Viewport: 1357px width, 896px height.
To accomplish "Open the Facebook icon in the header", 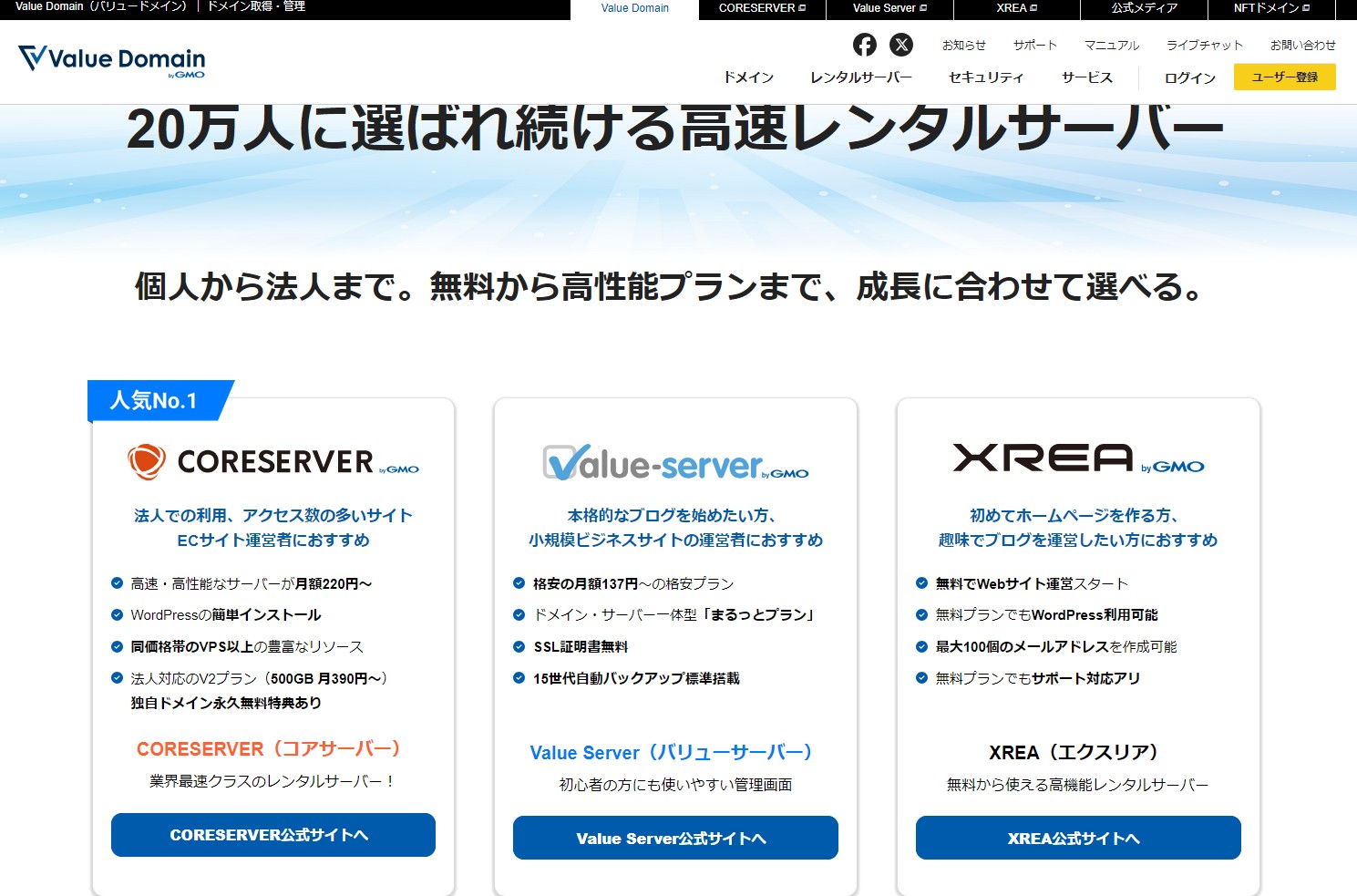I will click(x=864, y=45).
